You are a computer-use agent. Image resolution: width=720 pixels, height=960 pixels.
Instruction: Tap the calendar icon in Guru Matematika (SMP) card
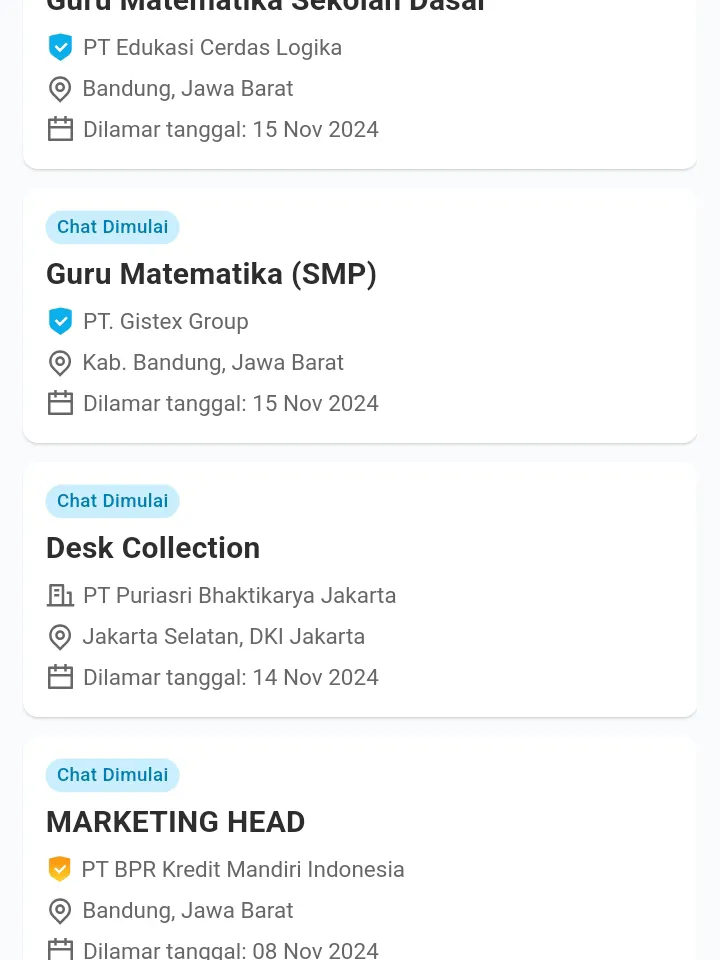tap(60, 403)
